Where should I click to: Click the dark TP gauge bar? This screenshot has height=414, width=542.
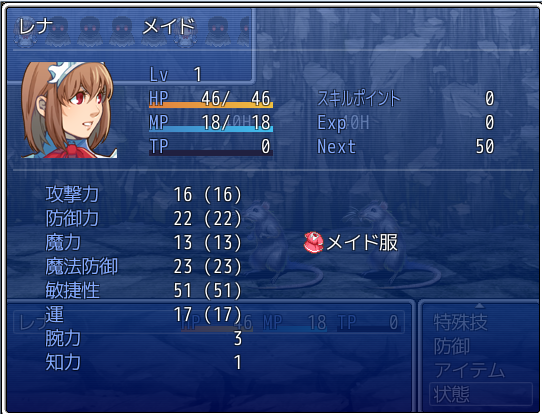(x=211, y=153)
